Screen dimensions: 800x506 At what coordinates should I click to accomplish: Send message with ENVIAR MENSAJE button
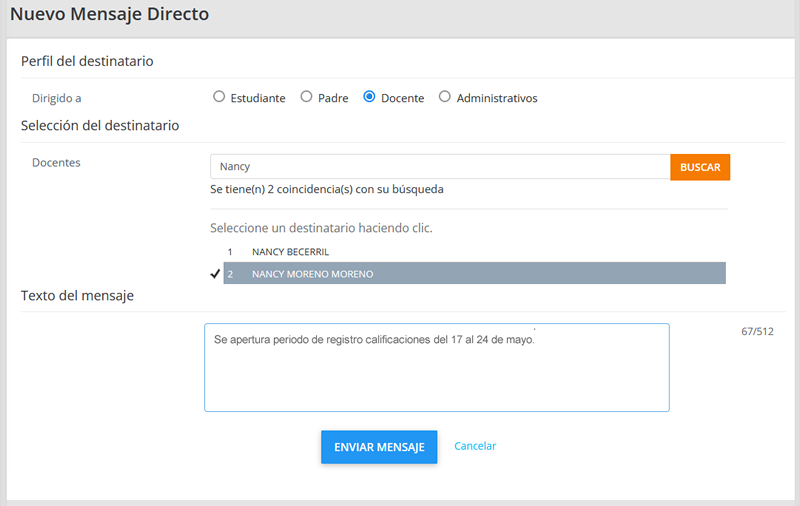pyautogui.click(x=379, y=447)
